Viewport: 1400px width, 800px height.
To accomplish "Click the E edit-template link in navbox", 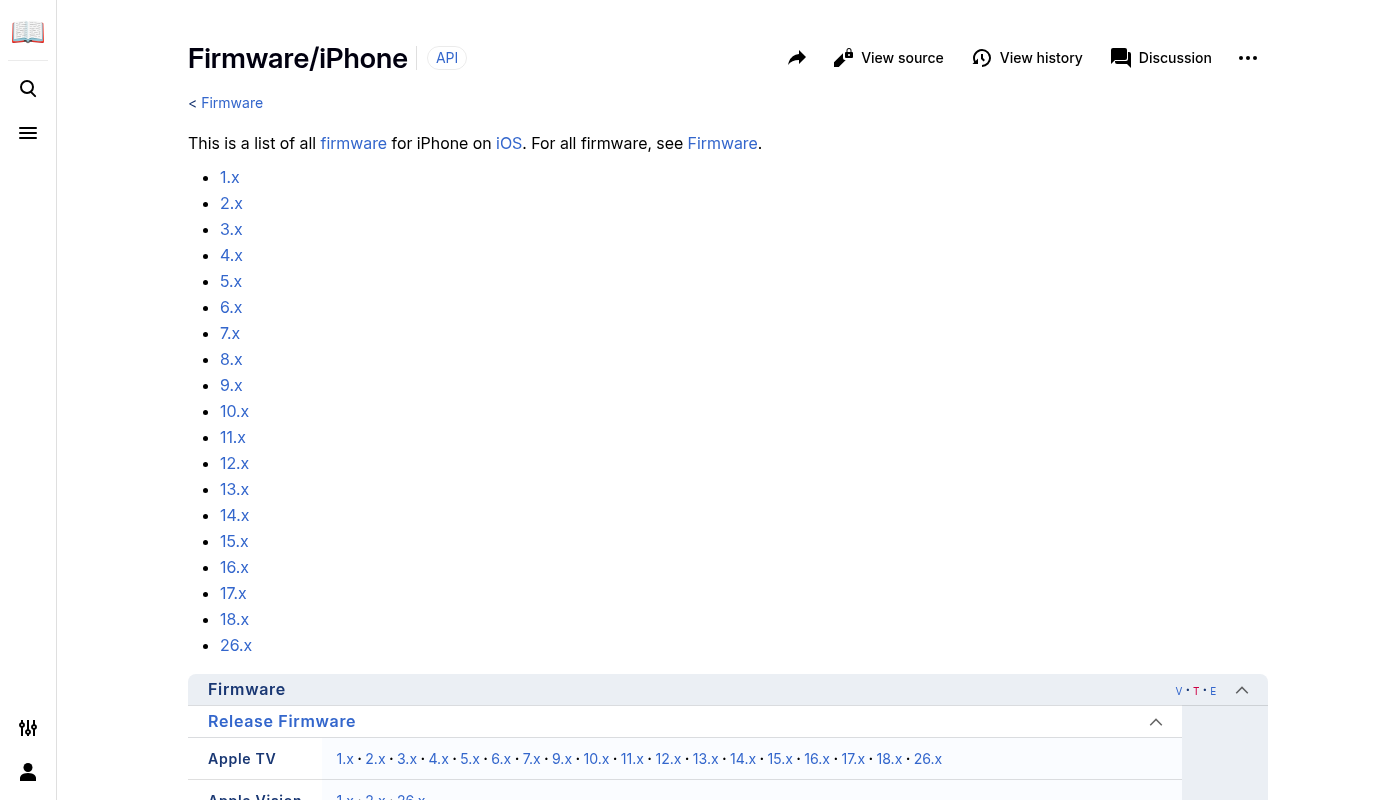I will tap(1213, 691).
